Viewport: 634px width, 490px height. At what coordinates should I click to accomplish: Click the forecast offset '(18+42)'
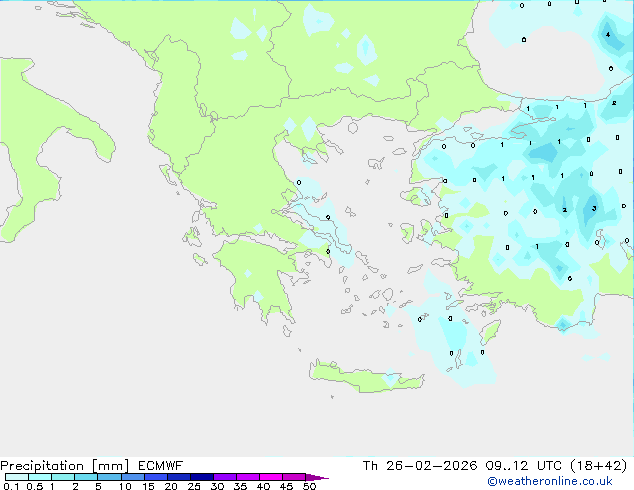tap(599, 466)
